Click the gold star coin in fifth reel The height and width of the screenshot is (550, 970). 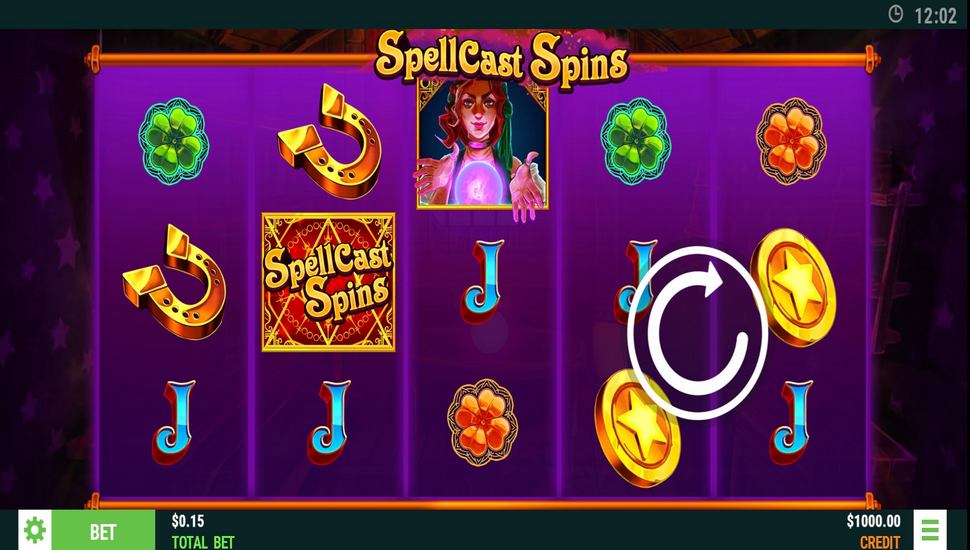(x=794, y=287)
